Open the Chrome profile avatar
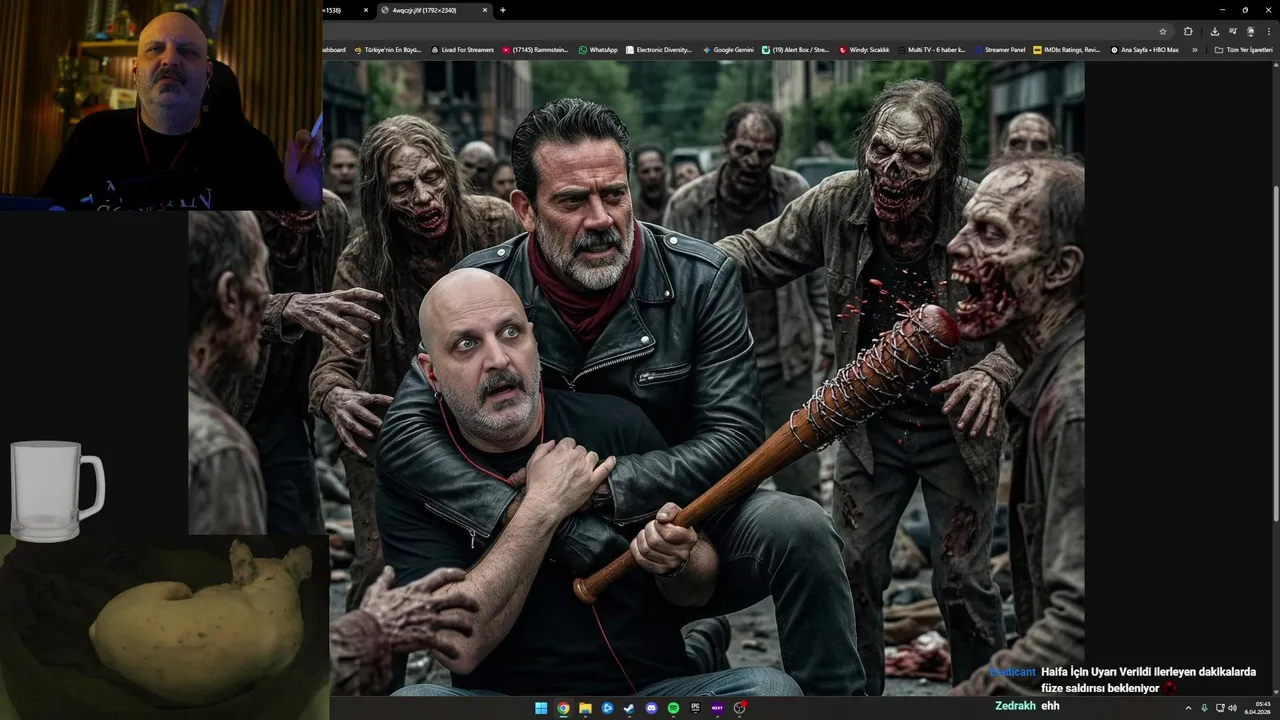The height and width of the screenshot is (720, 1280). [x=1250, y=31]
